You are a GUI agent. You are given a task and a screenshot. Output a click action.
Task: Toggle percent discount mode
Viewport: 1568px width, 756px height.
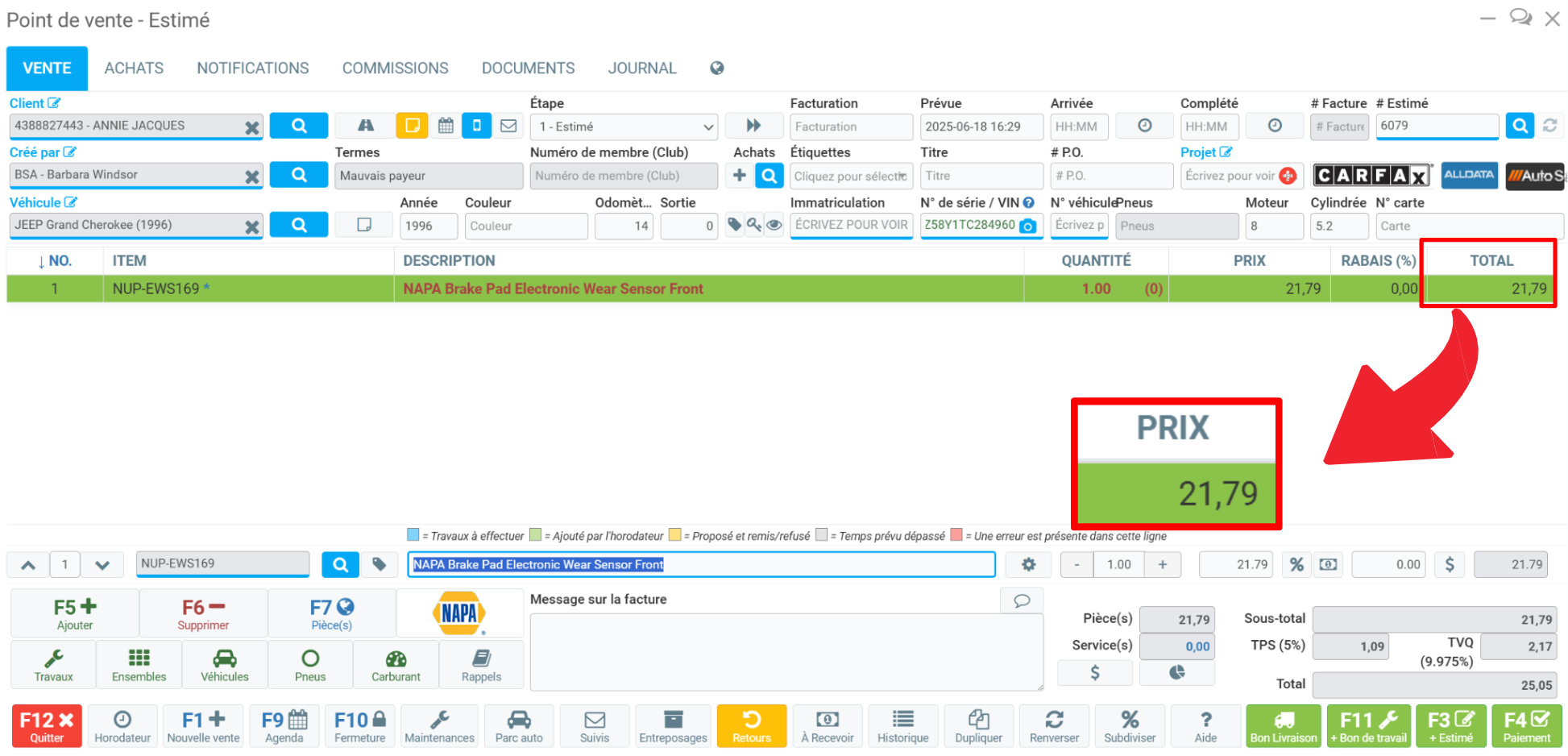click(1296, 565)
